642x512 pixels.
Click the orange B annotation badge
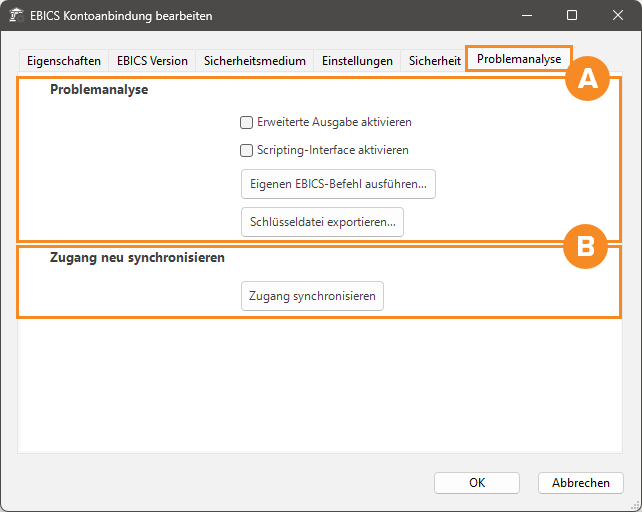(x=587, y=246)
